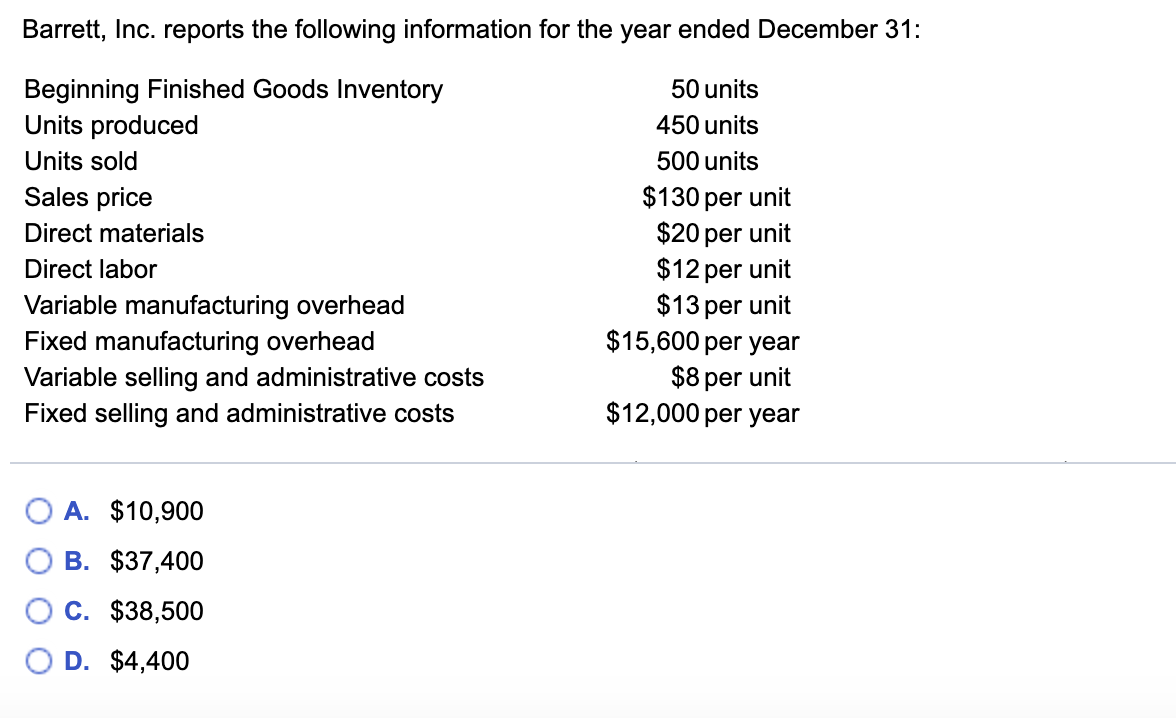This screenshot has width=1176, height=718.
Task: Click the horizontal divider below the data table
Action: pyautogui.click(x=588, y=462)
